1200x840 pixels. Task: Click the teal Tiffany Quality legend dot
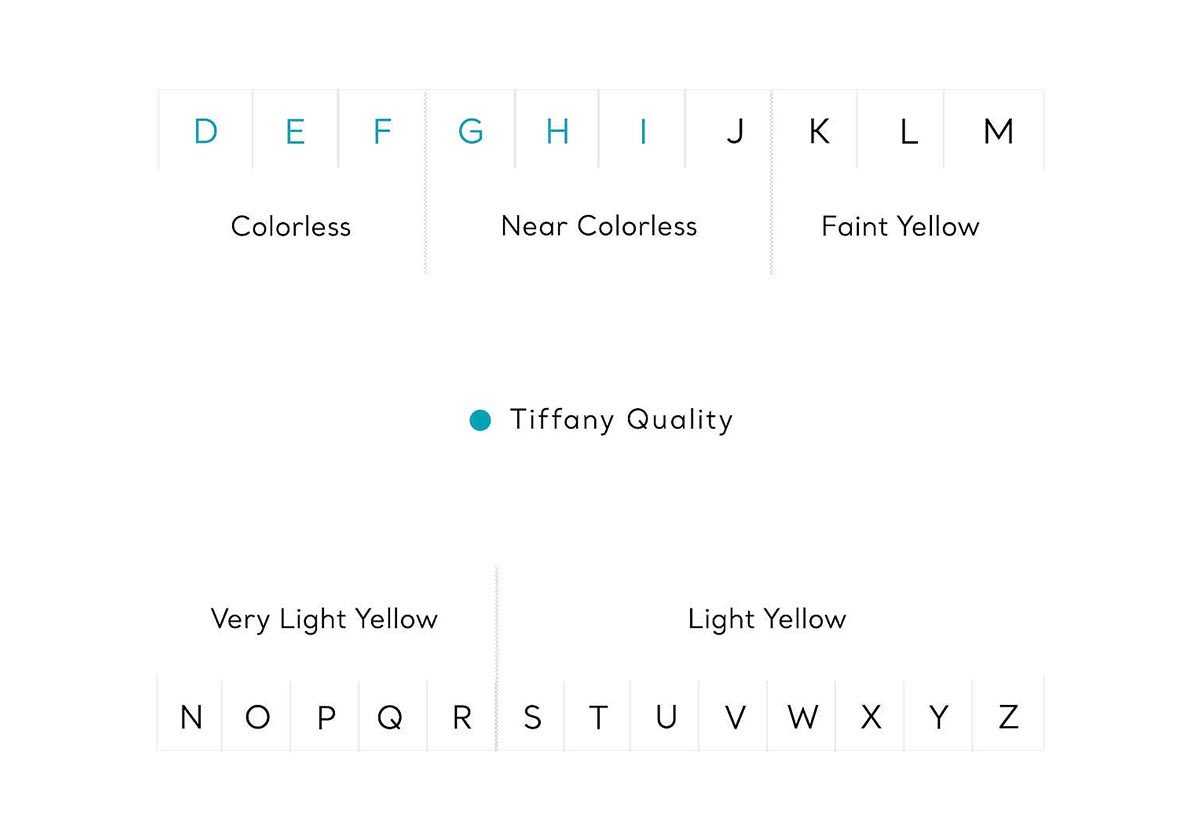click(481, 421)
